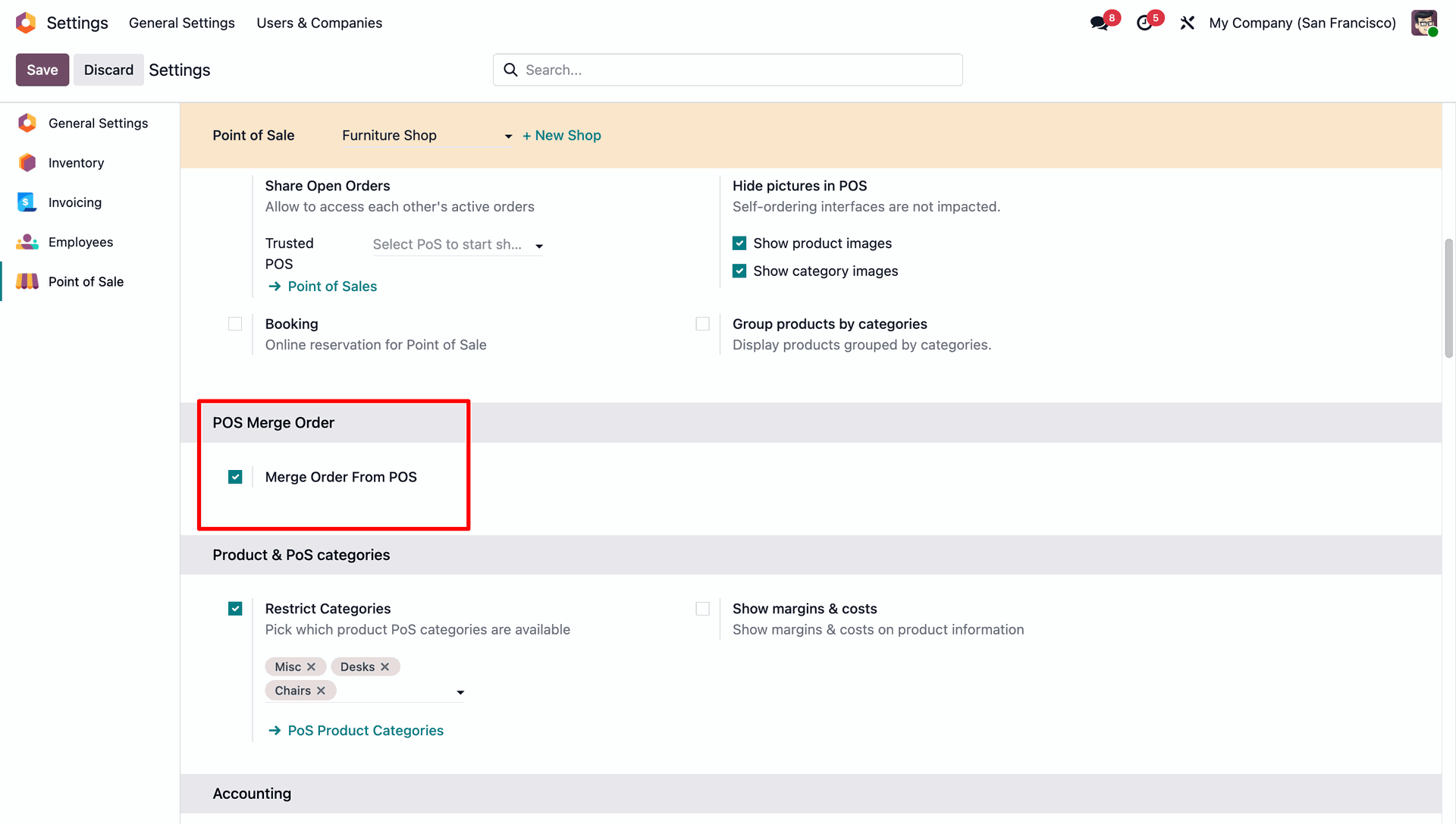
Task: Open the Furniture Shop dropdown
Action: tap(426, 136)
